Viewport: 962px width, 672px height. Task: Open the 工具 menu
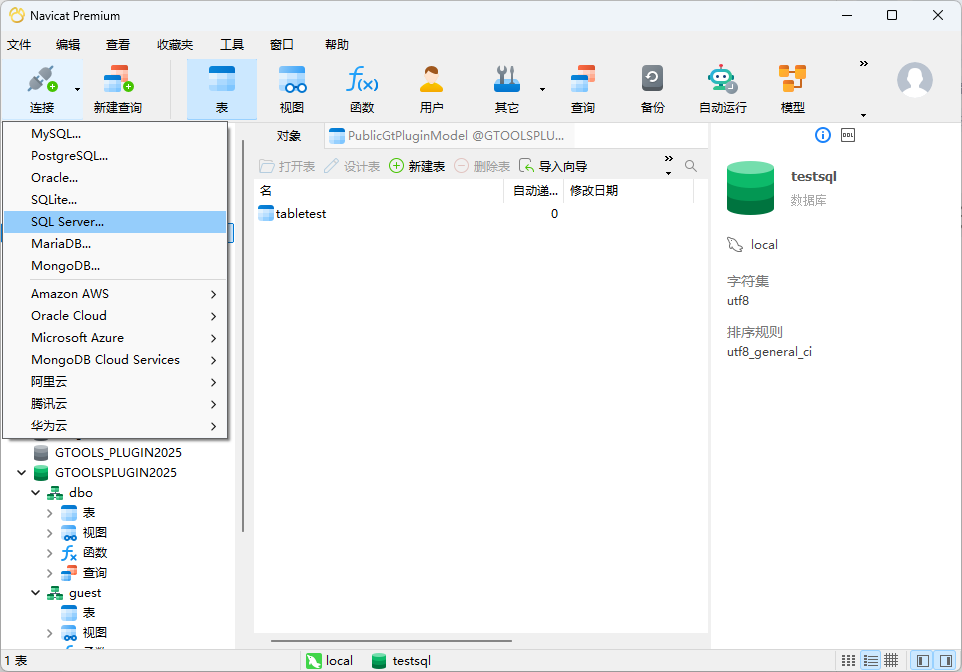pos(232,45)
